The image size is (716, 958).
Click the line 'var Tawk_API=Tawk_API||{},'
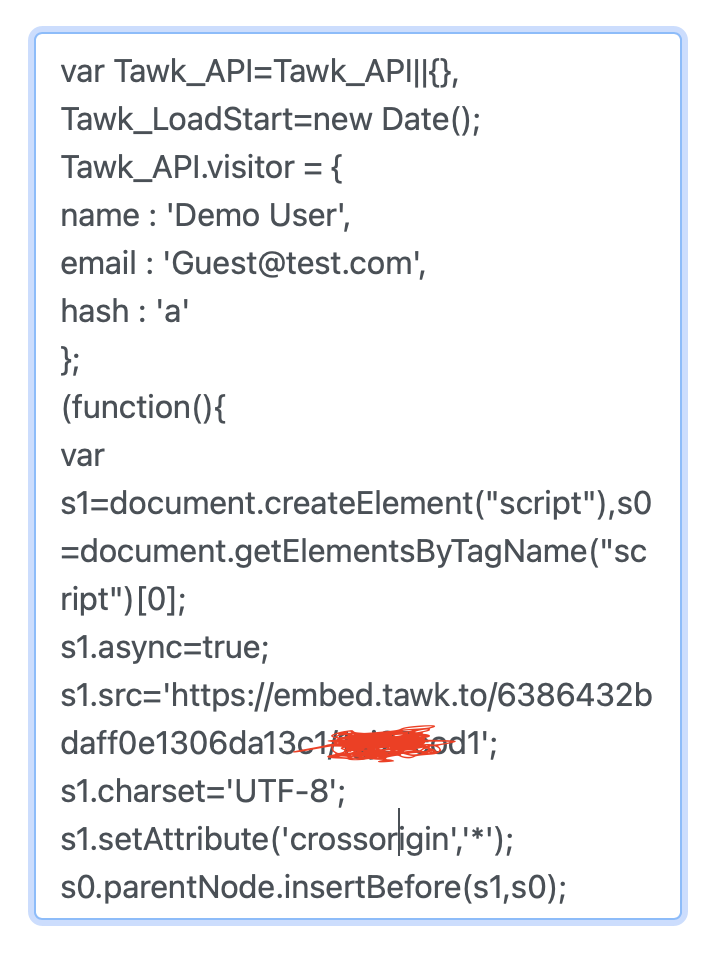[x=260, y=72]
